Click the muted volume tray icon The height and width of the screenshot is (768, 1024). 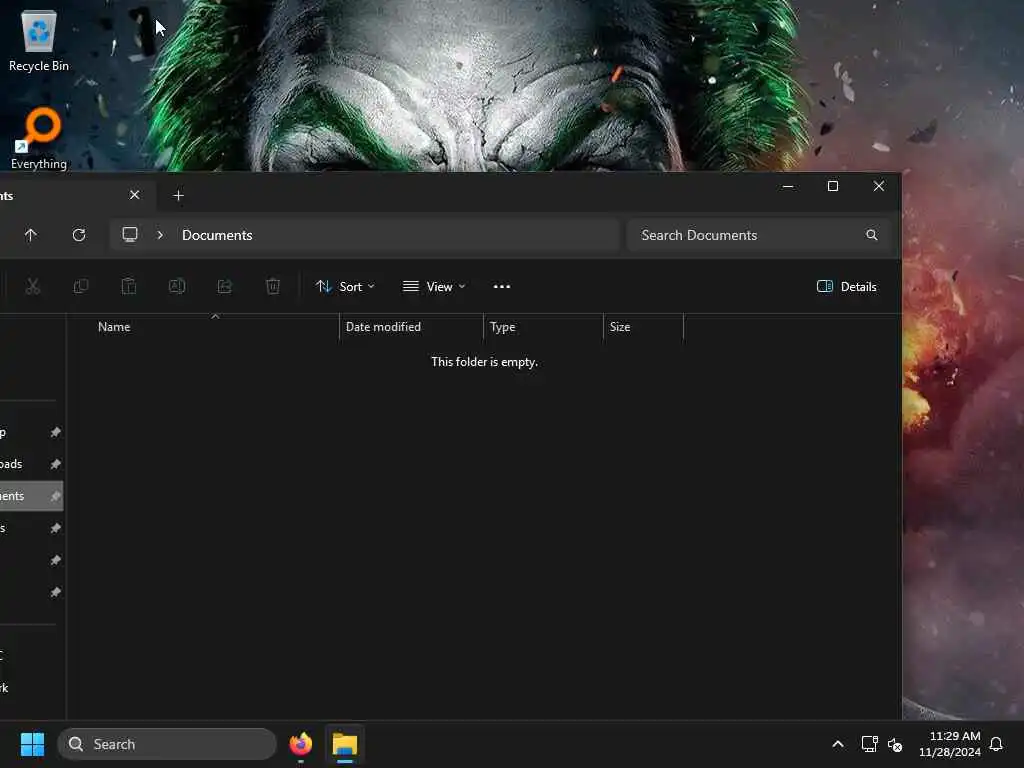[x=895, y=744]
